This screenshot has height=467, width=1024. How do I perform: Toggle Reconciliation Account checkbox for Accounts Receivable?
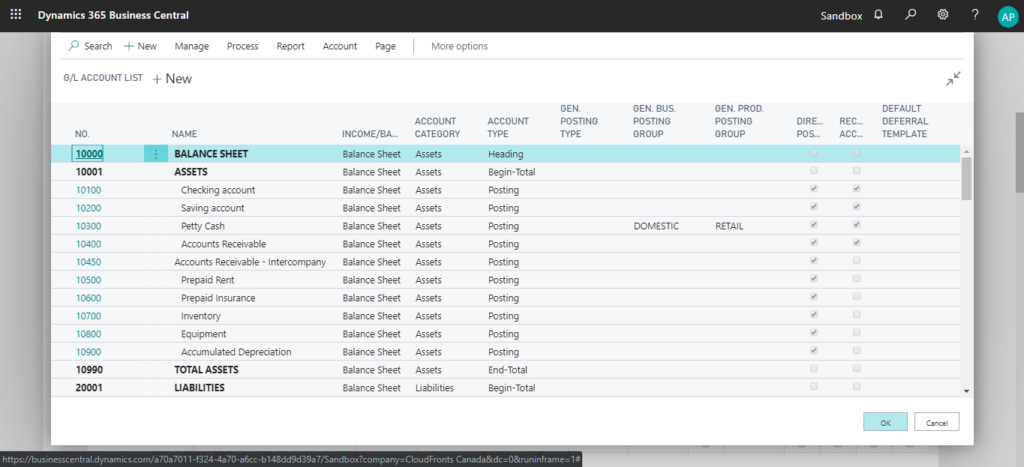point(857,242)
